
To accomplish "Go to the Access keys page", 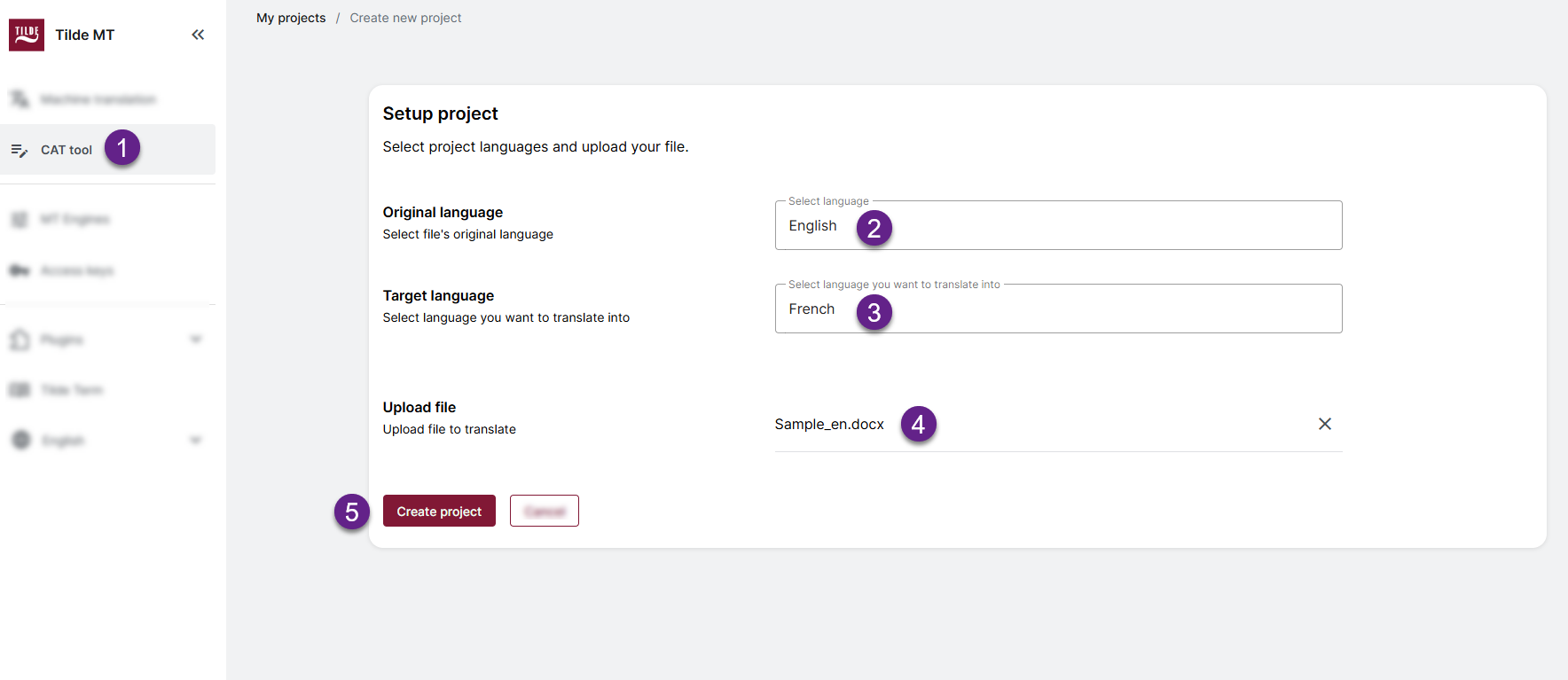I will click(77, 270).
